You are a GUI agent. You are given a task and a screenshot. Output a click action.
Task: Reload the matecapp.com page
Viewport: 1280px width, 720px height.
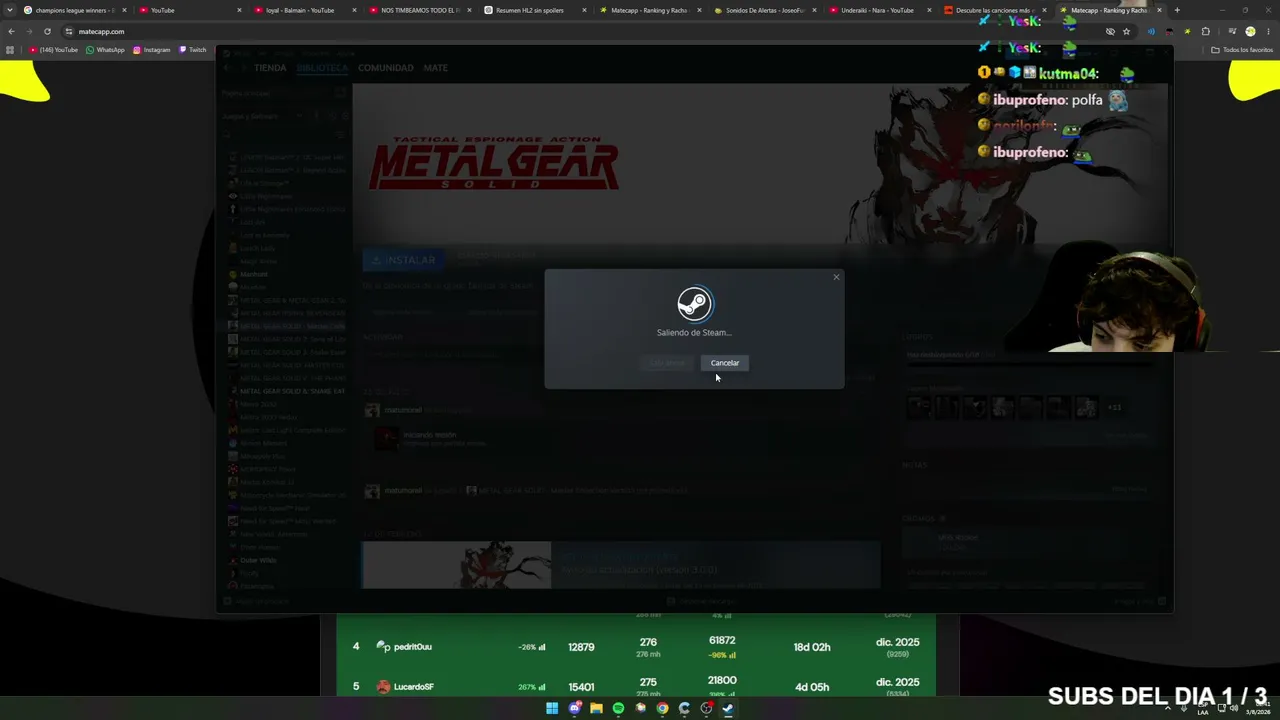point(47,31)
